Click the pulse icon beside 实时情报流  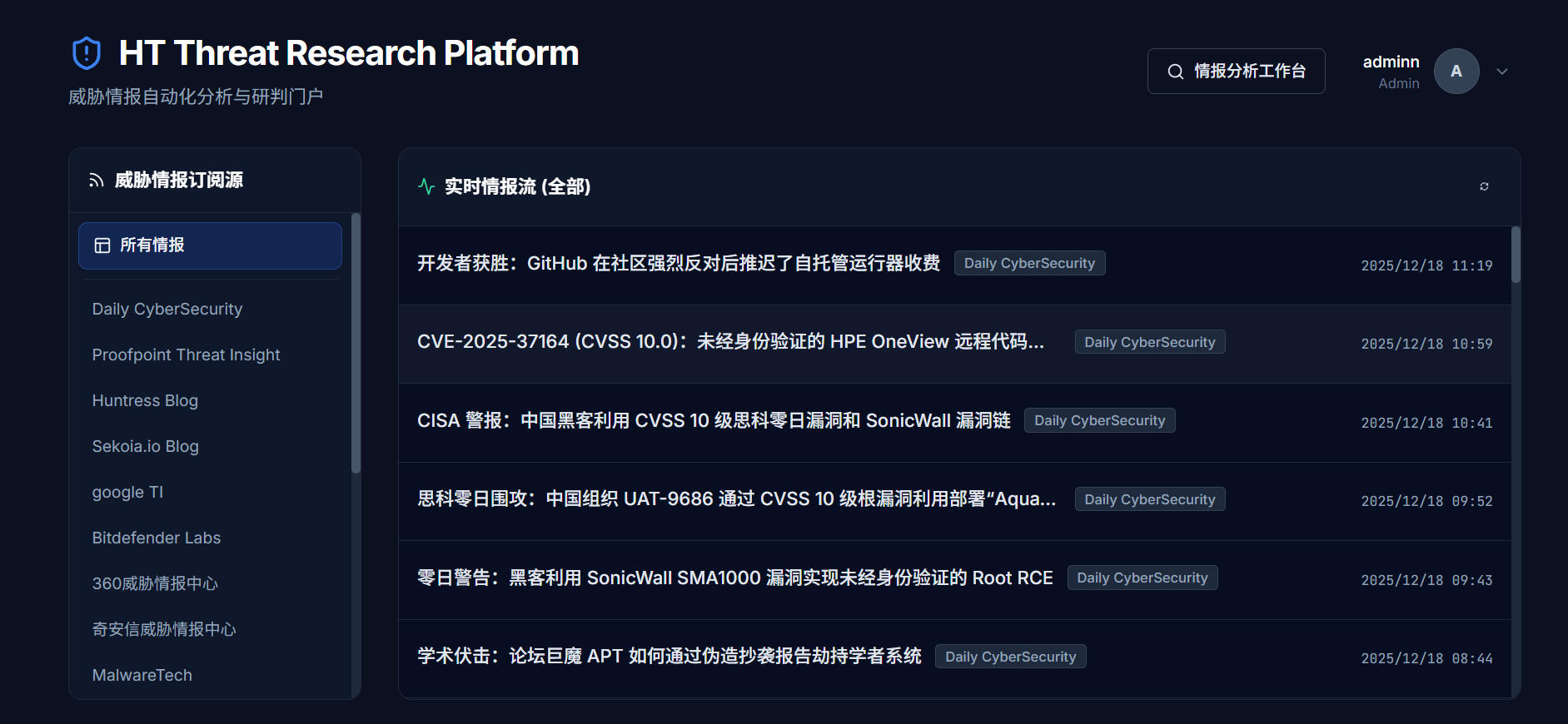tap(426, 186)
